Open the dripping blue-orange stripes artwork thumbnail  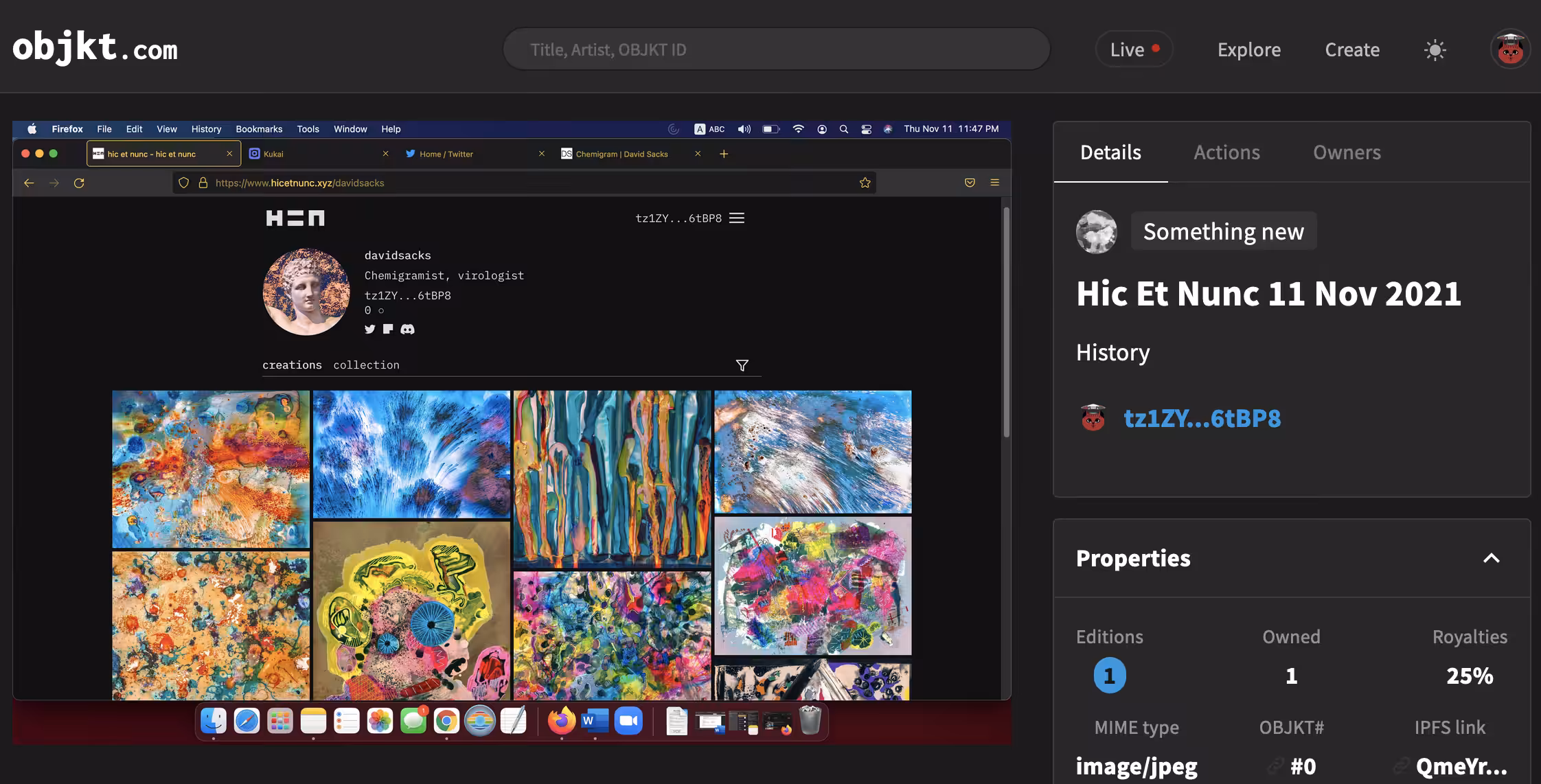pyautogui.click(x=612, y=479)
